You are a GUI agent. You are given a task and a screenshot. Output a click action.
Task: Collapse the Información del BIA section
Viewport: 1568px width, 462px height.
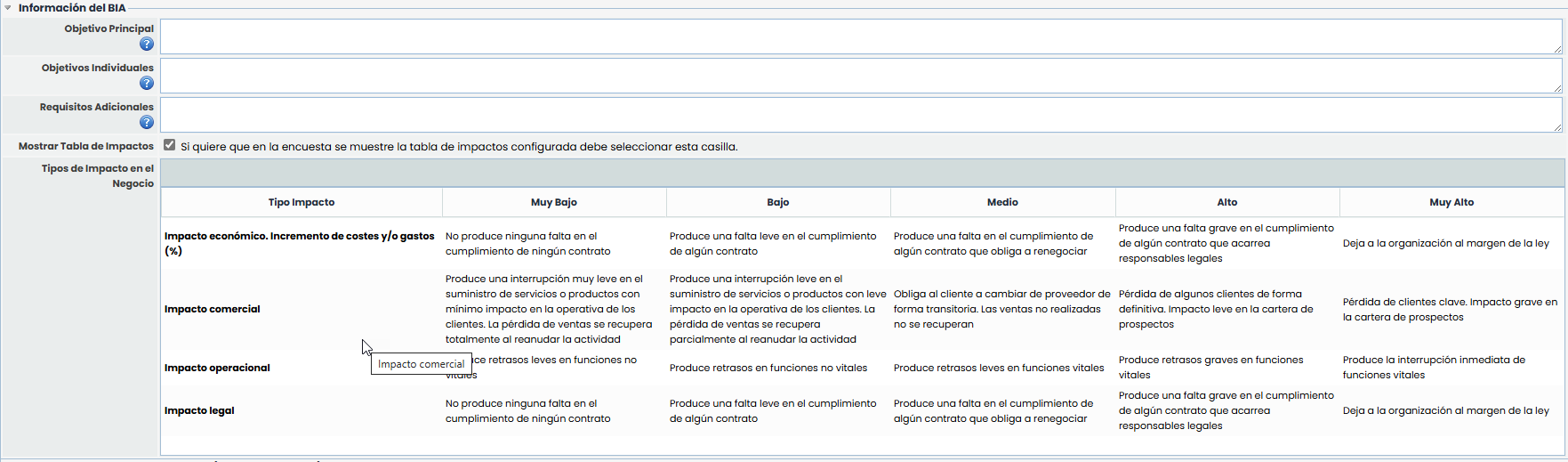tap(8, 8)
